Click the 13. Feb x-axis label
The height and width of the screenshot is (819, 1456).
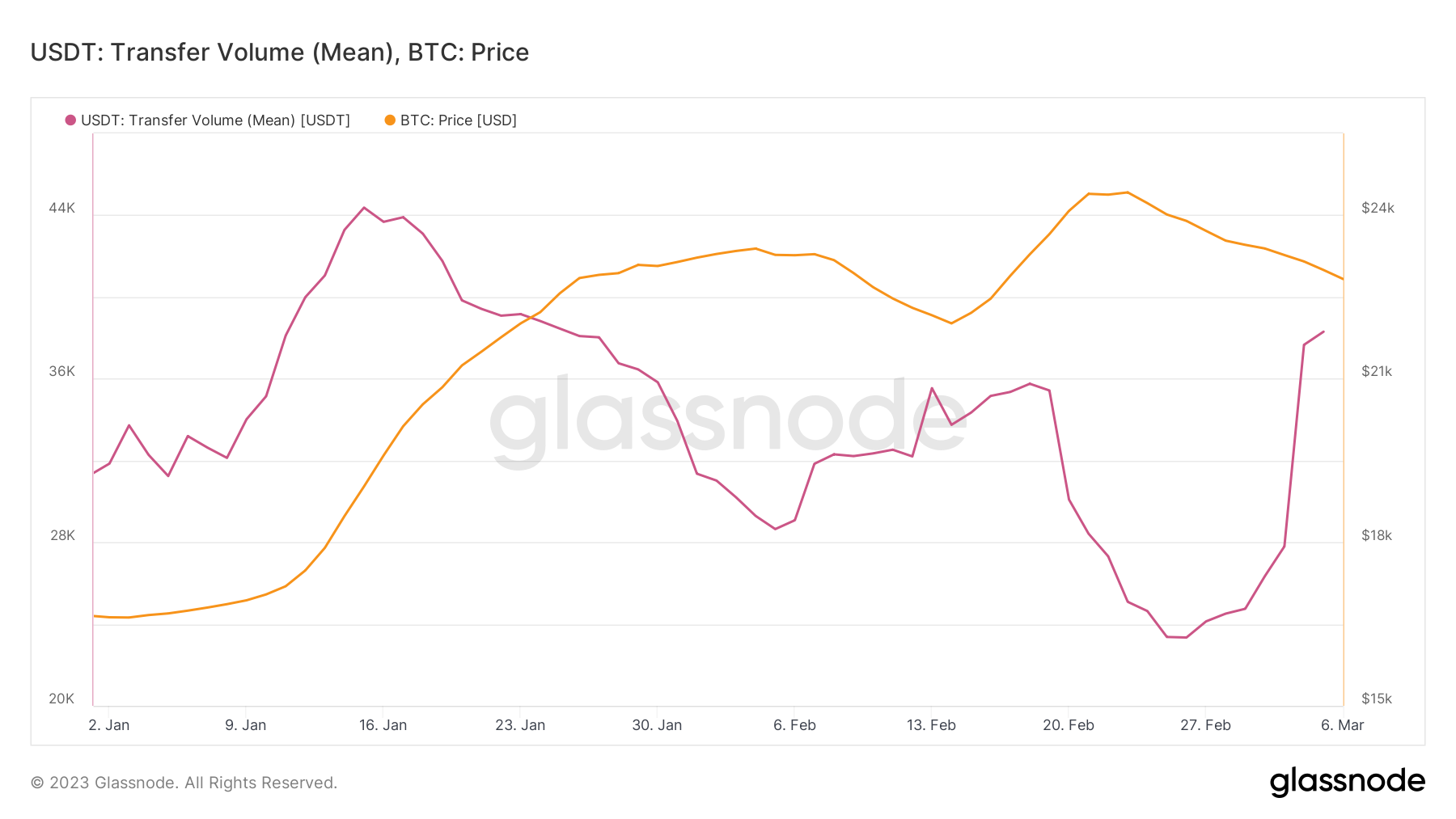pos(931,725)
